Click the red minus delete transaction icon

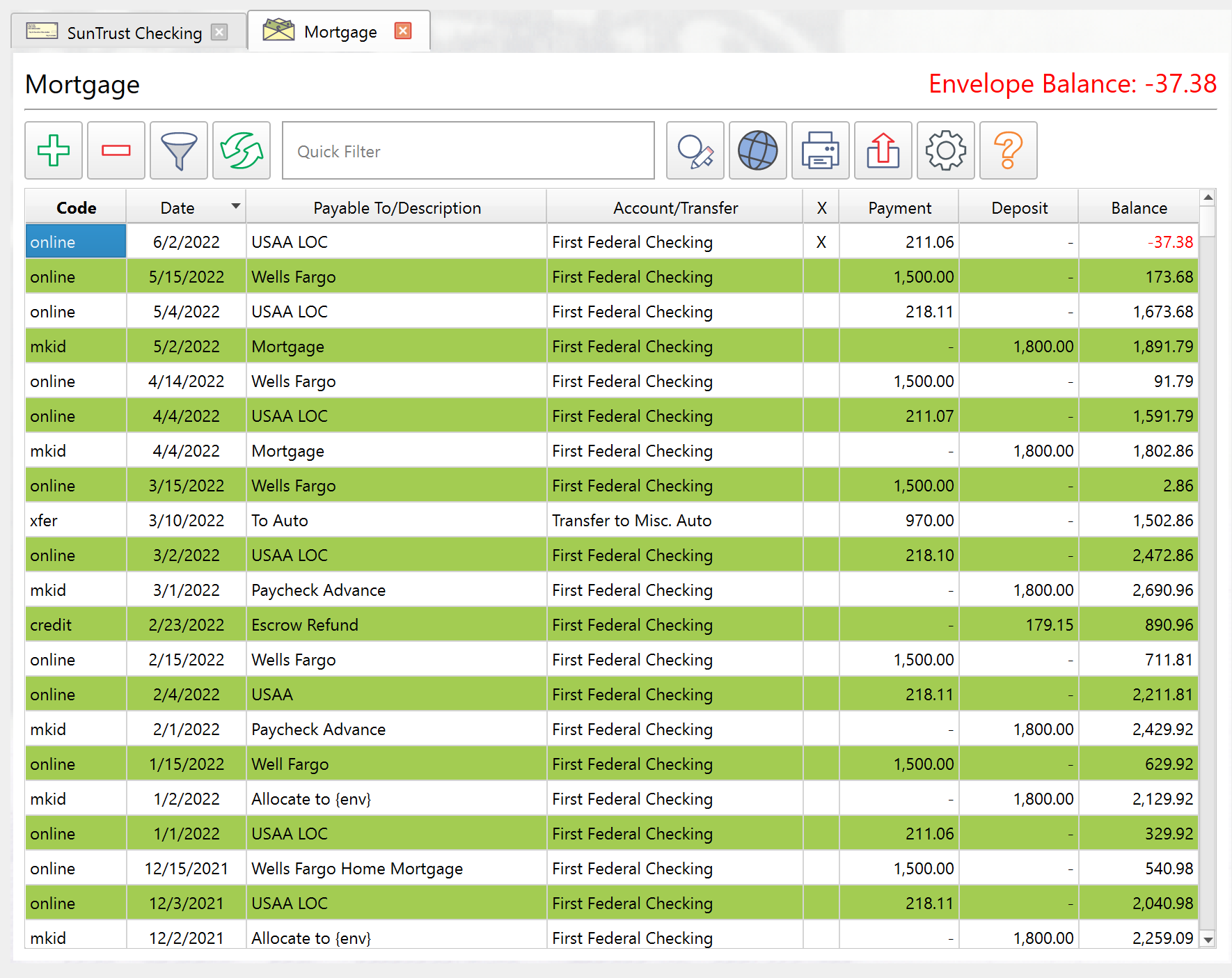(116, 150)
